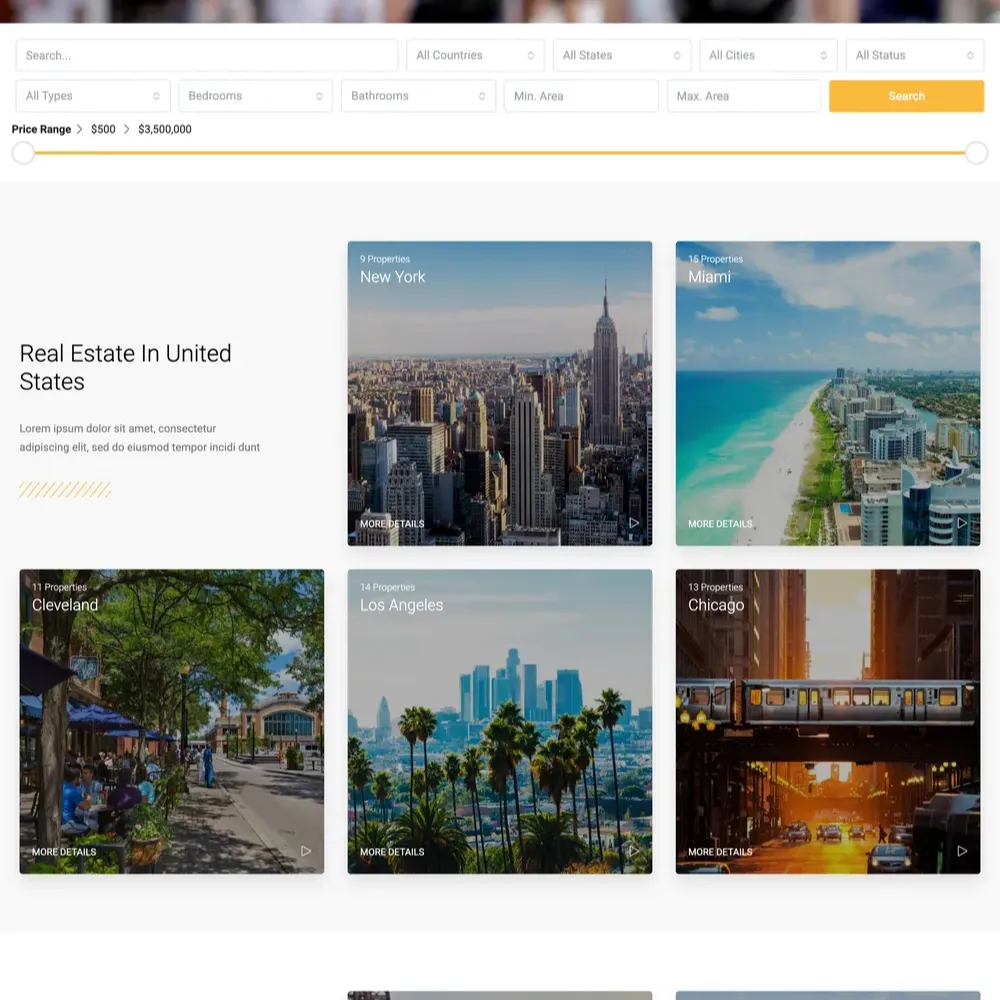Click the minimum price slider handle
Image resolution: width=1000 pixels, height=1000 pixels.
coord(23,153)
